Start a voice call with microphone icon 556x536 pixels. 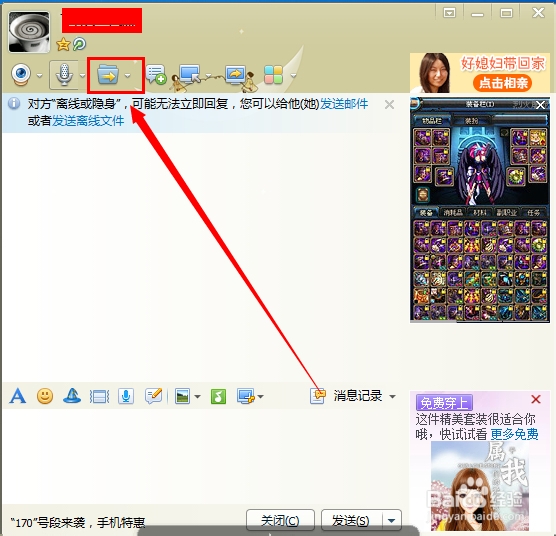pos(64,75)
